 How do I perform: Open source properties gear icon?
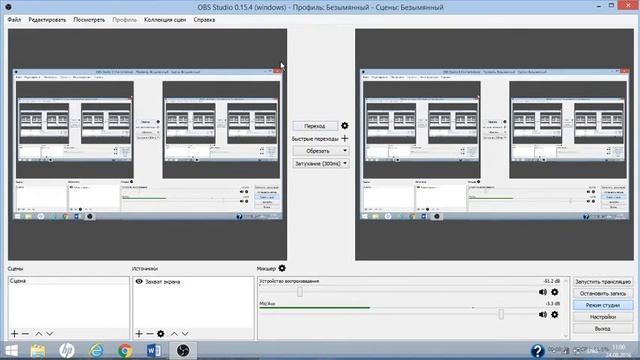coord(161,334)
